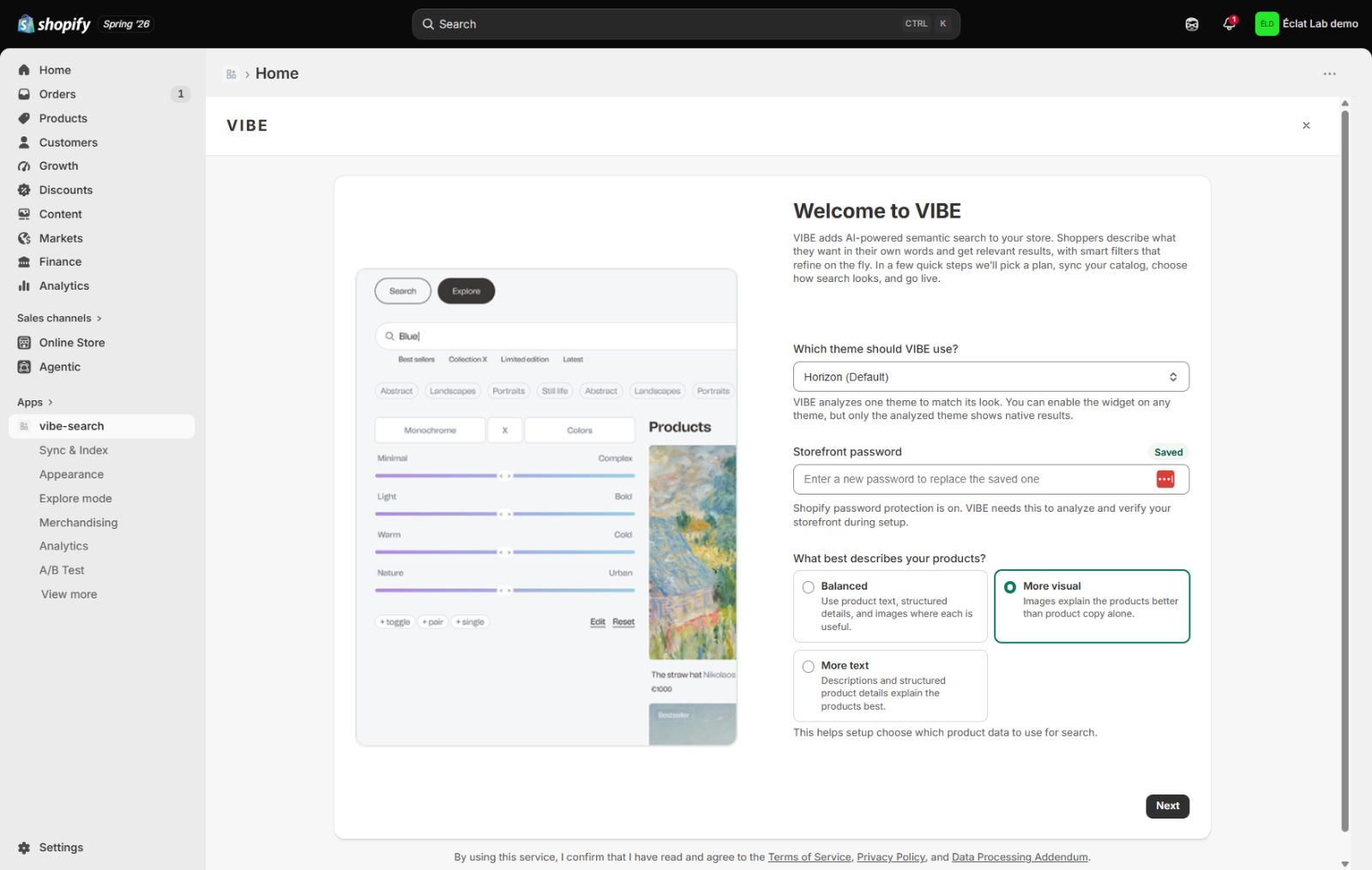Viewport: 1372px width, 870px height.
Task: Click the vertical page scrollbar
Action: pyautogui.click(x=1345, y=470)
